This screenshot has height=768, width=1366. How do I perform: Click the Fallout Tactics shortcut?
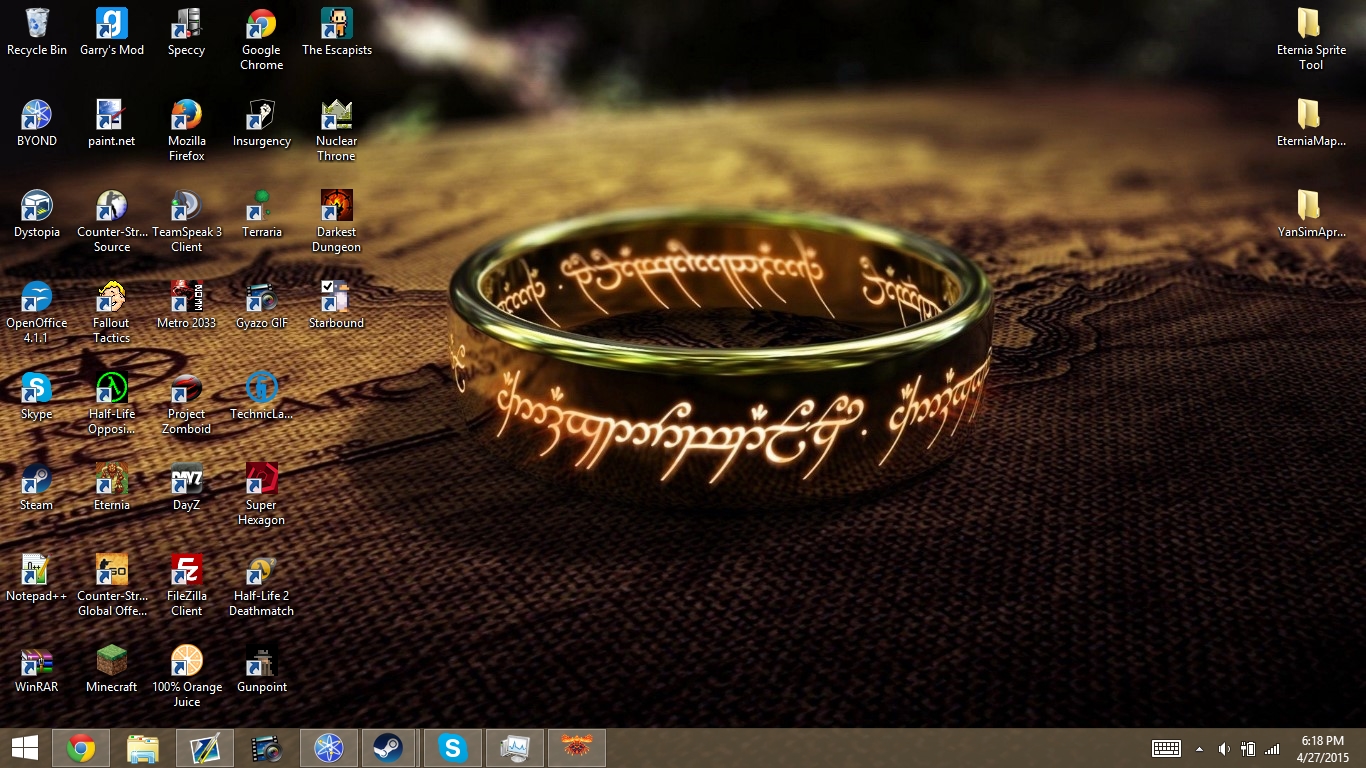[x=112, y=313]
